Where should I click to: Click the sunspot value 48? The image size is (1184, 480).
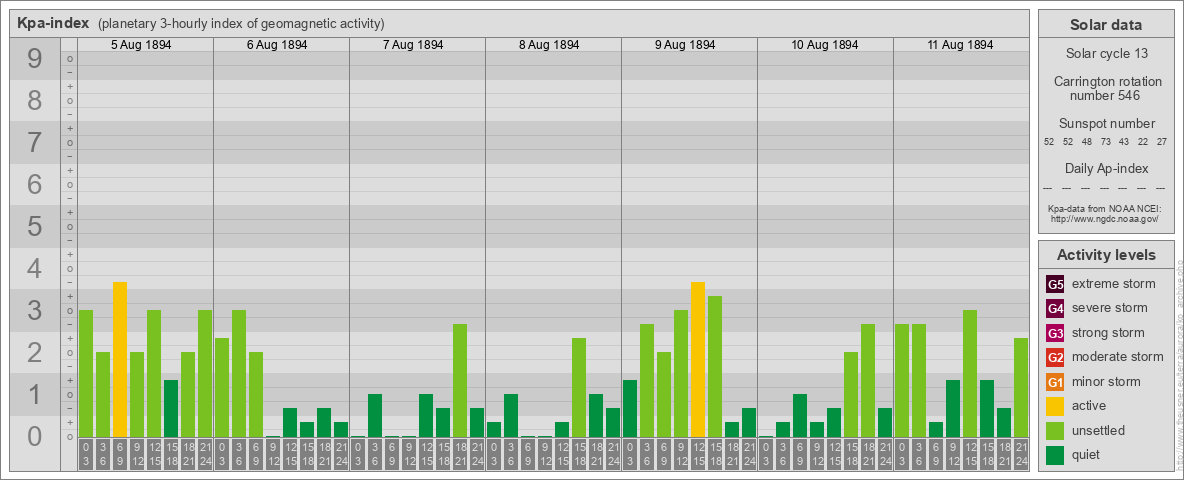[1087, 142]
